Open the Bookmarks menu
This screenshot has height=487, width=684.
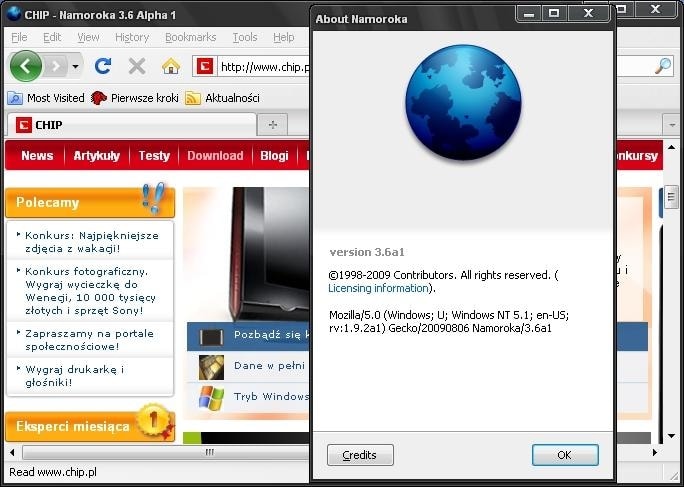[190, 37]
